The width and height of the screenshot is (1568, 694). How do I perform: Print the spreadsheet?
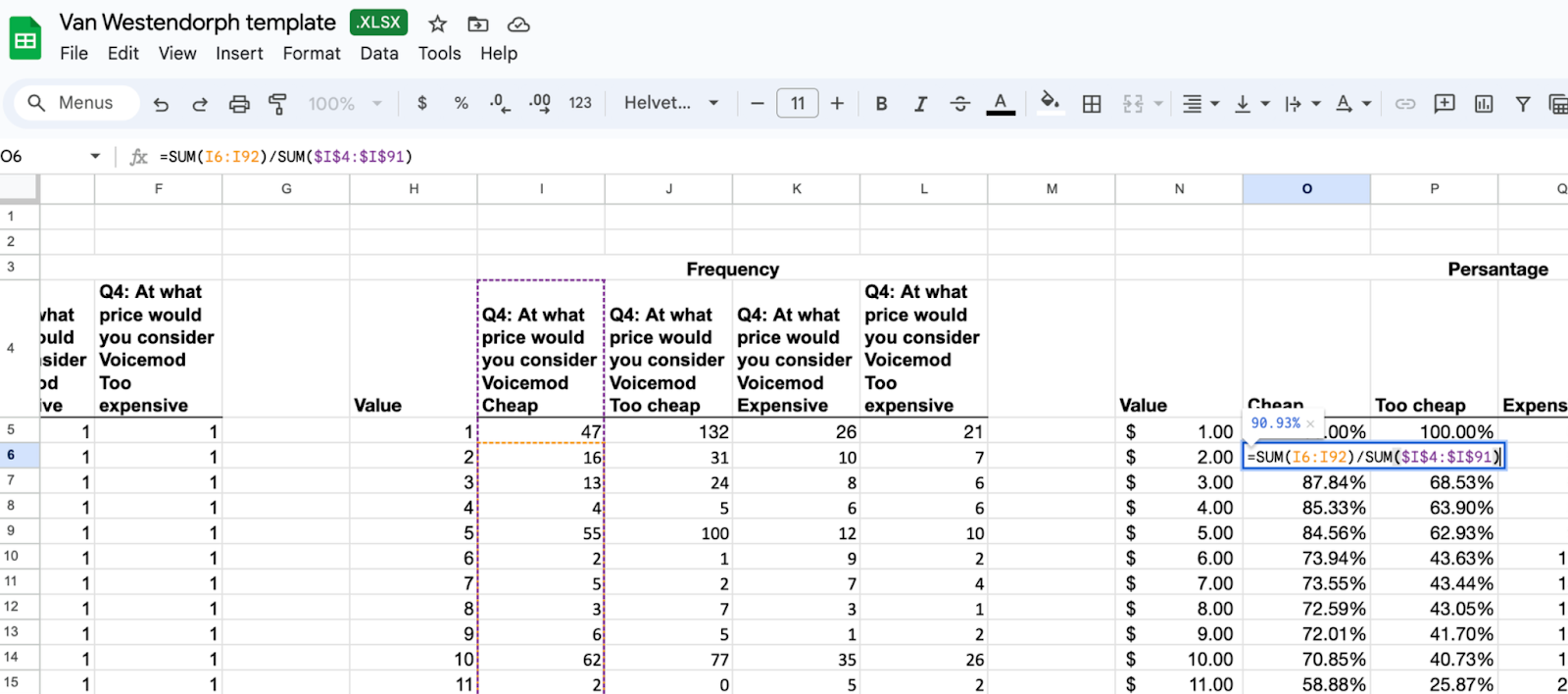tap(239, 104)
